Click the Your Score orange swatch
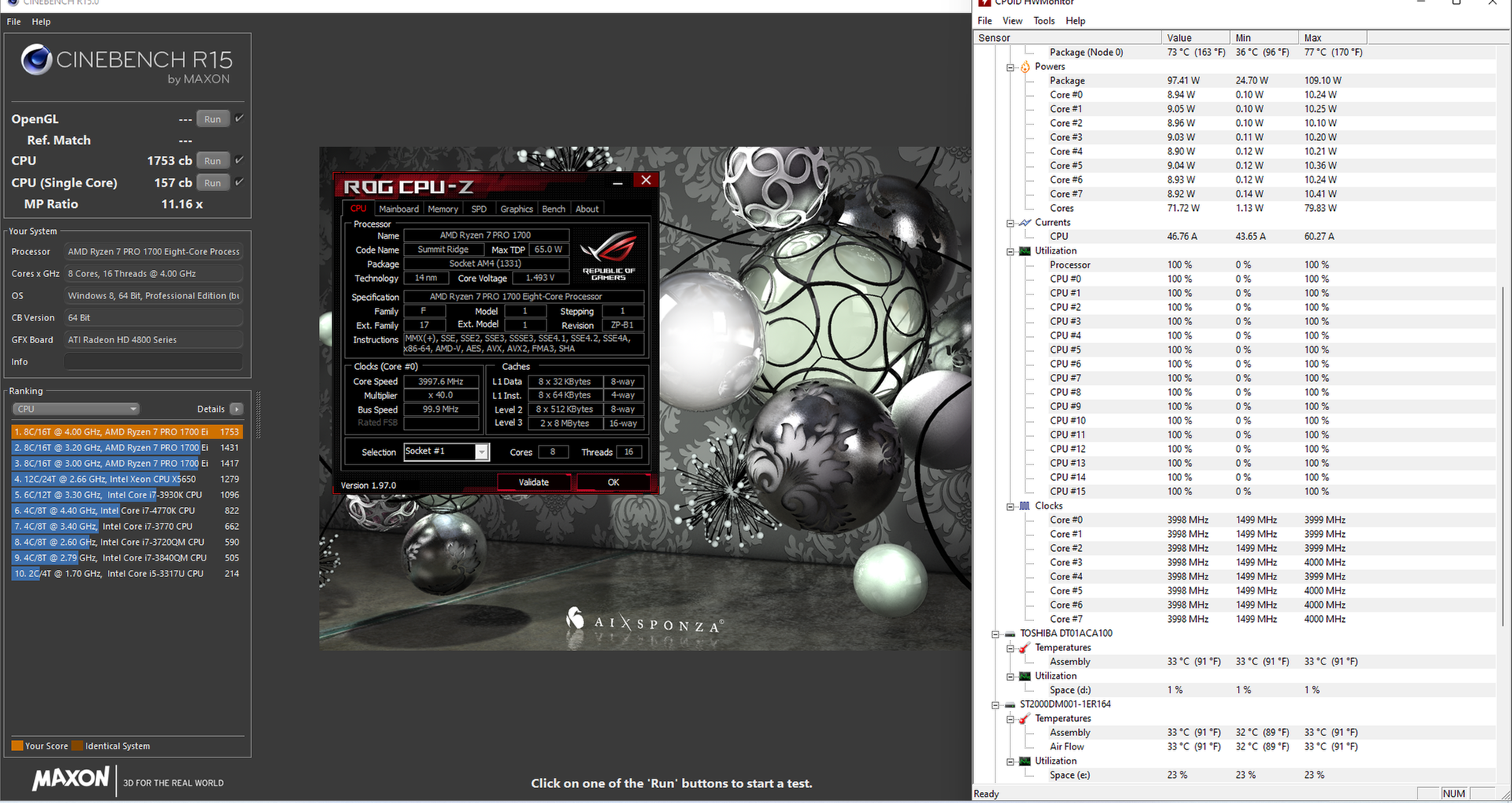 coord(17,746)
